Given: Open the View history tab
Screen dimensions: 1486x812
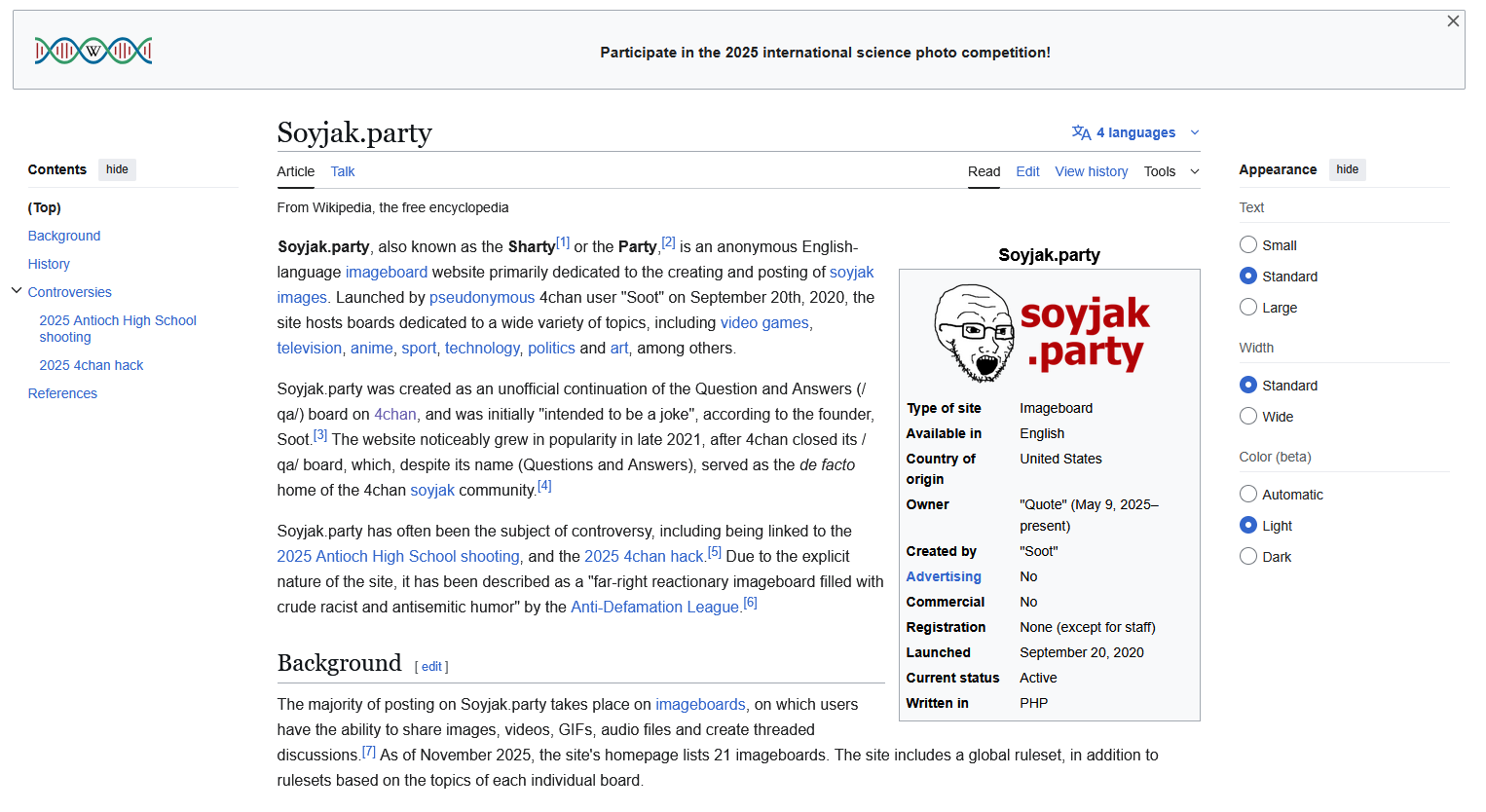Looking at the screenshot, I should tap(1091, 171).
